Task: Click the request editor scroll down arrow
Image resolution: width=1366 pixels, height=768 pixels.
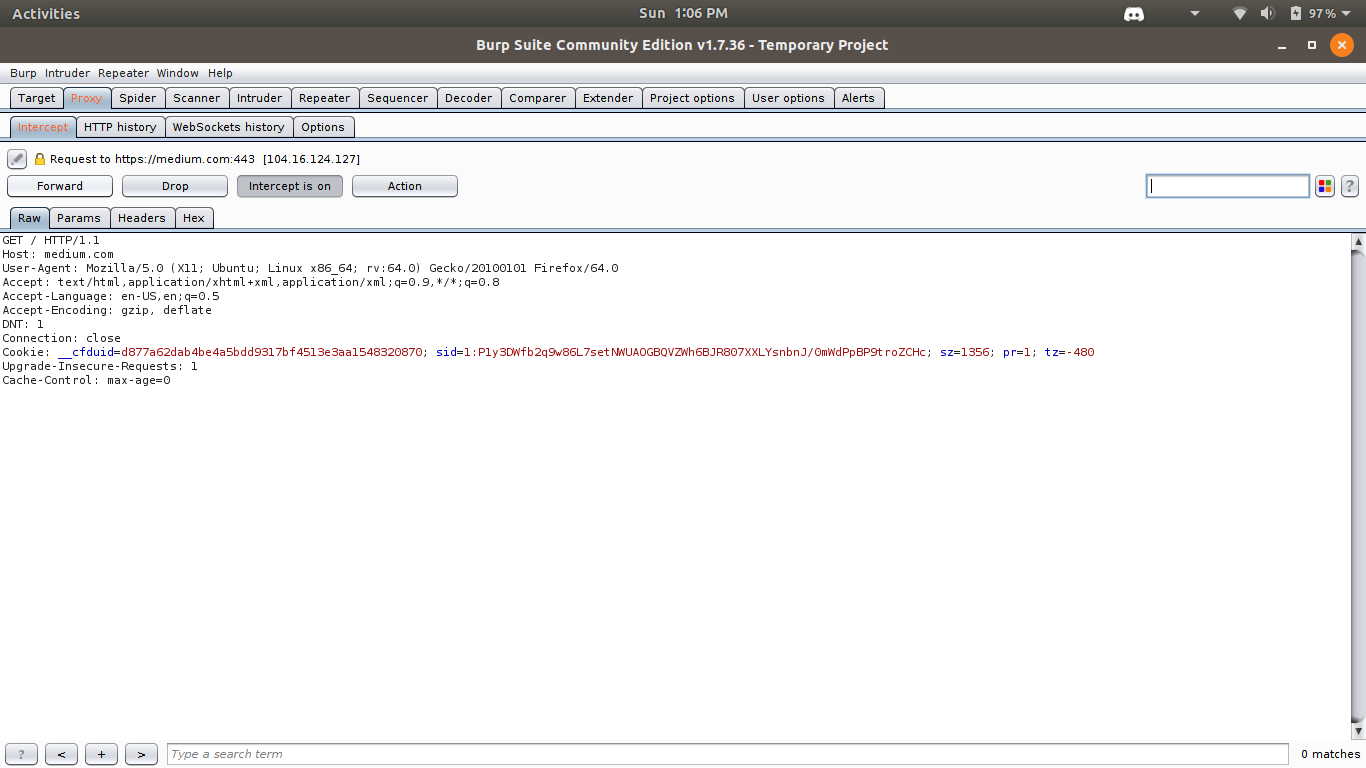Action: (1358, 732)
